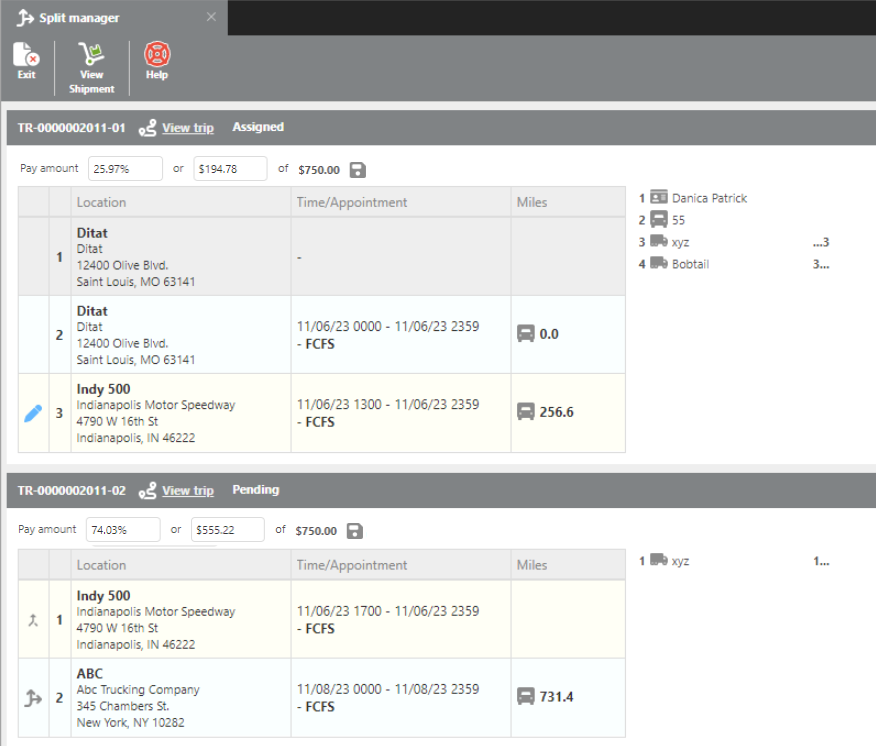Click the 25.97% pay percentage field

125,169
